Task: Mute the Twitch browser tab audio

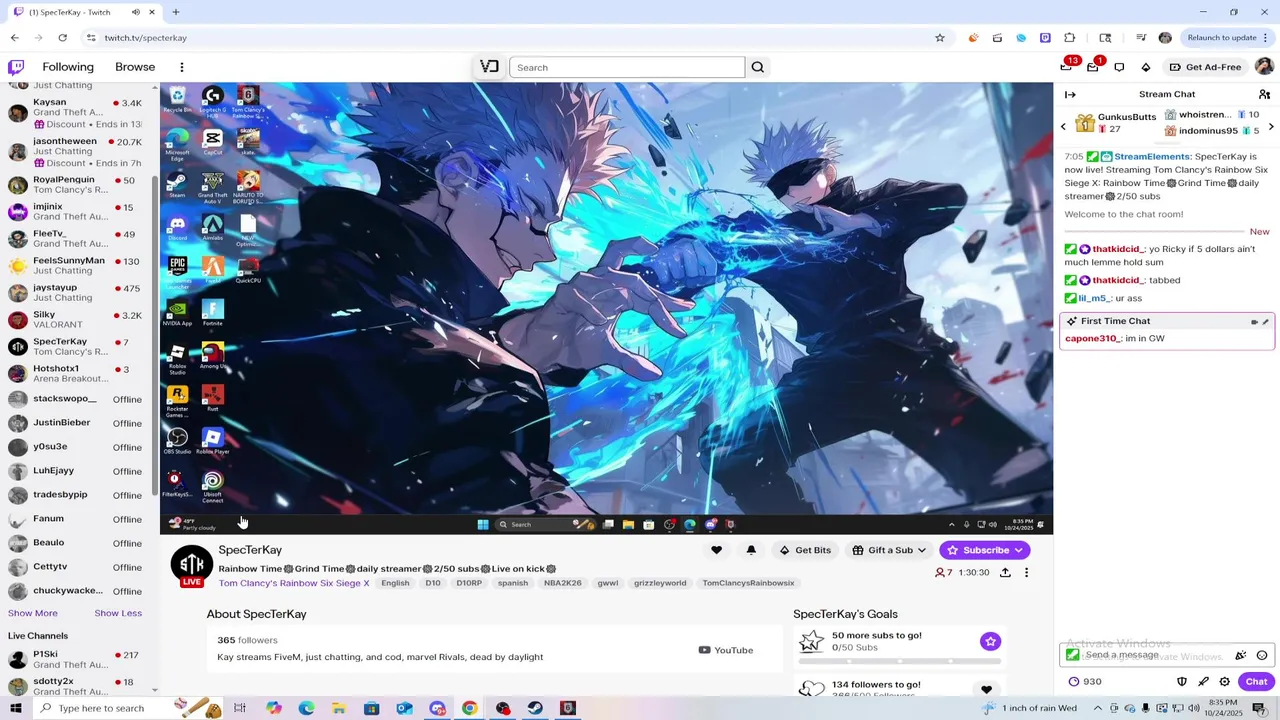Action: (137, 12)
